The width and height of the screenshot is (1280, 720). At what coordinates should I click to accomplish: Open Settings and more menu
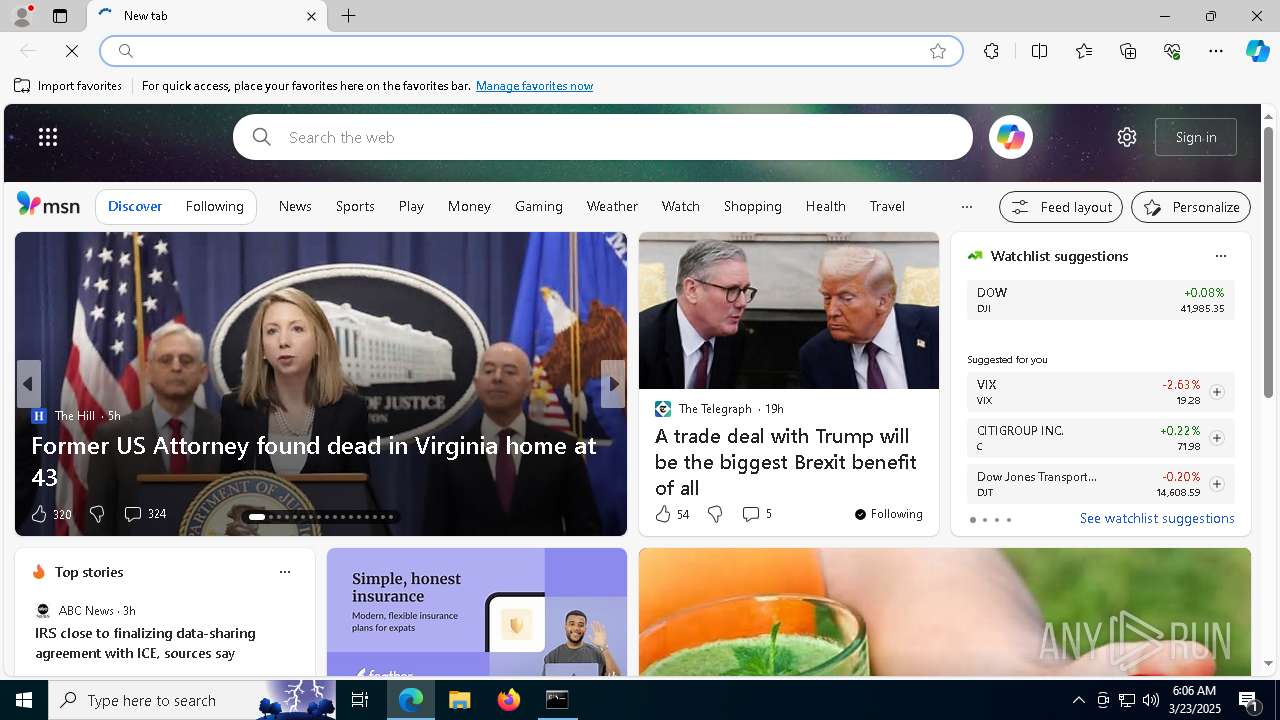[1216, 51]
